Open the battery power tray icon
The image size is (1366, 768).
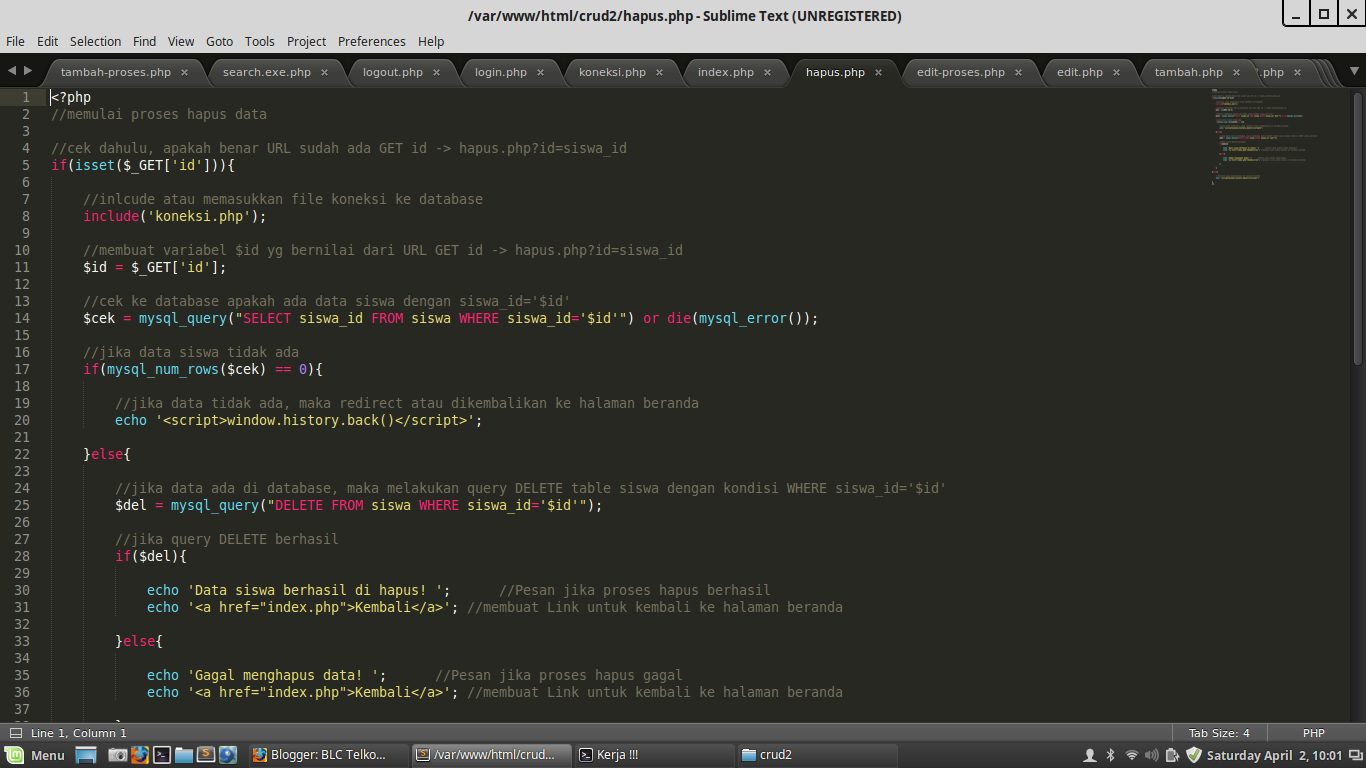coord(1173,755)
